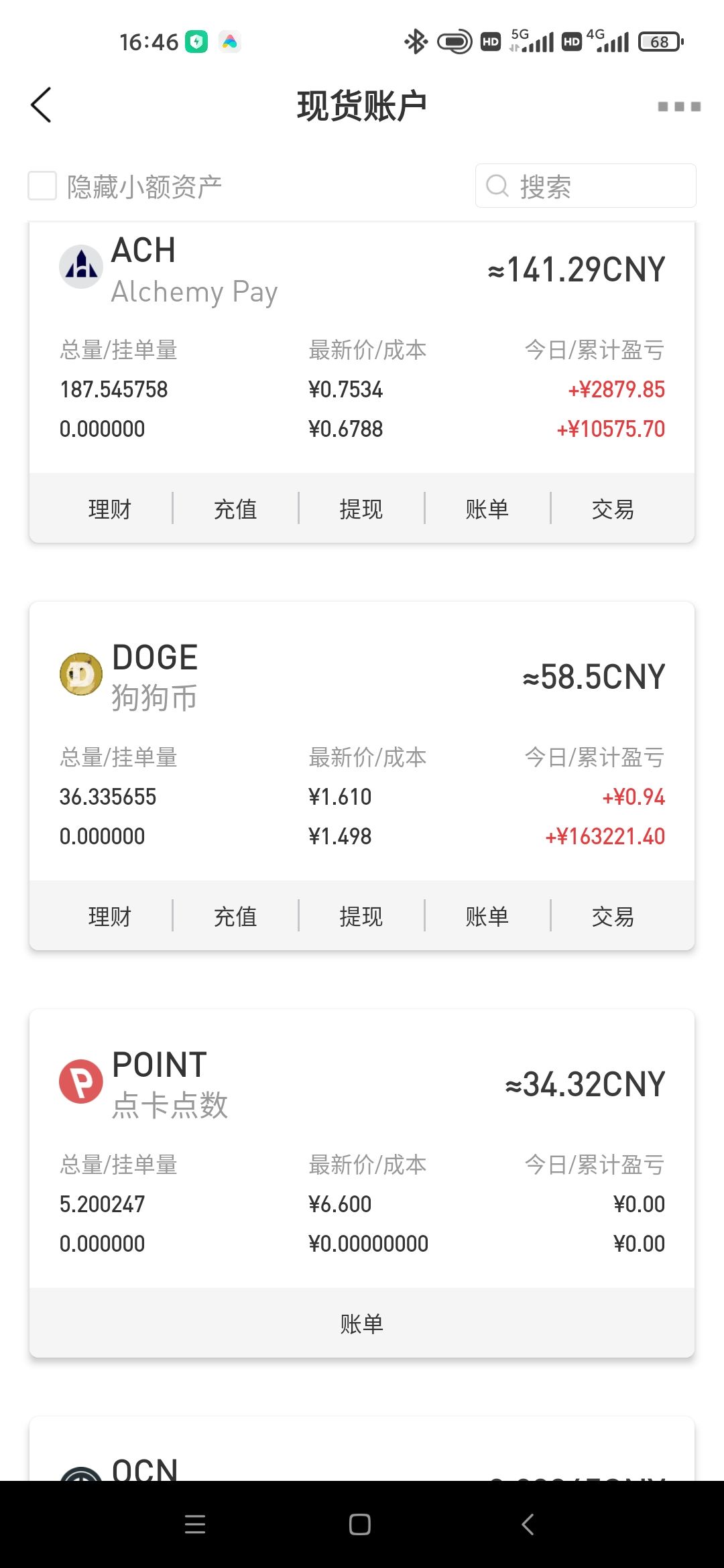Tap the OCN coin logo
The height and width of the screenshot is (1568, 724).
pyautogui.click(x=81, y=1473)
